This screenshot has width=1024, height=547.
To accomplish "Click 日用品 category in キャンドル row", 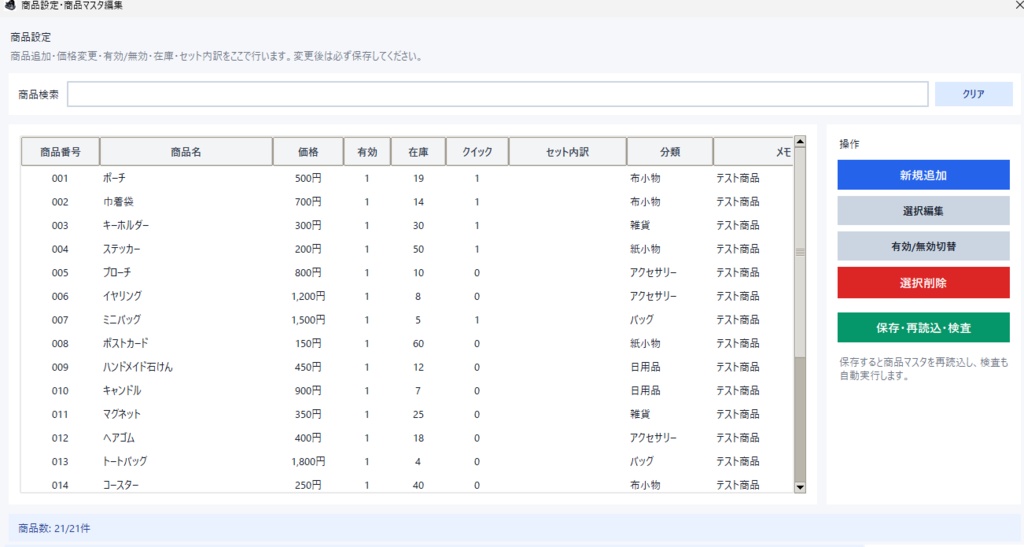I will [645, 390].
